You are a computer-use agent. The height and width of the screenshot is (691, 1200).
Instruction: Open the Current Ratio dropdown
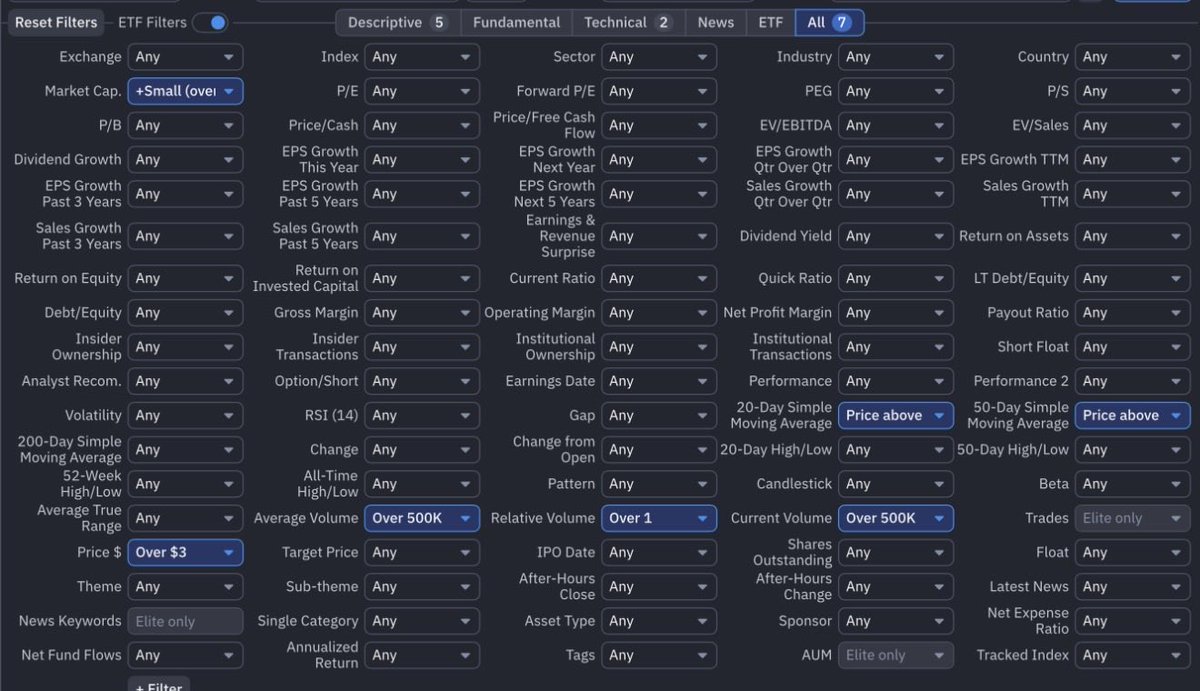coord(659,278)
